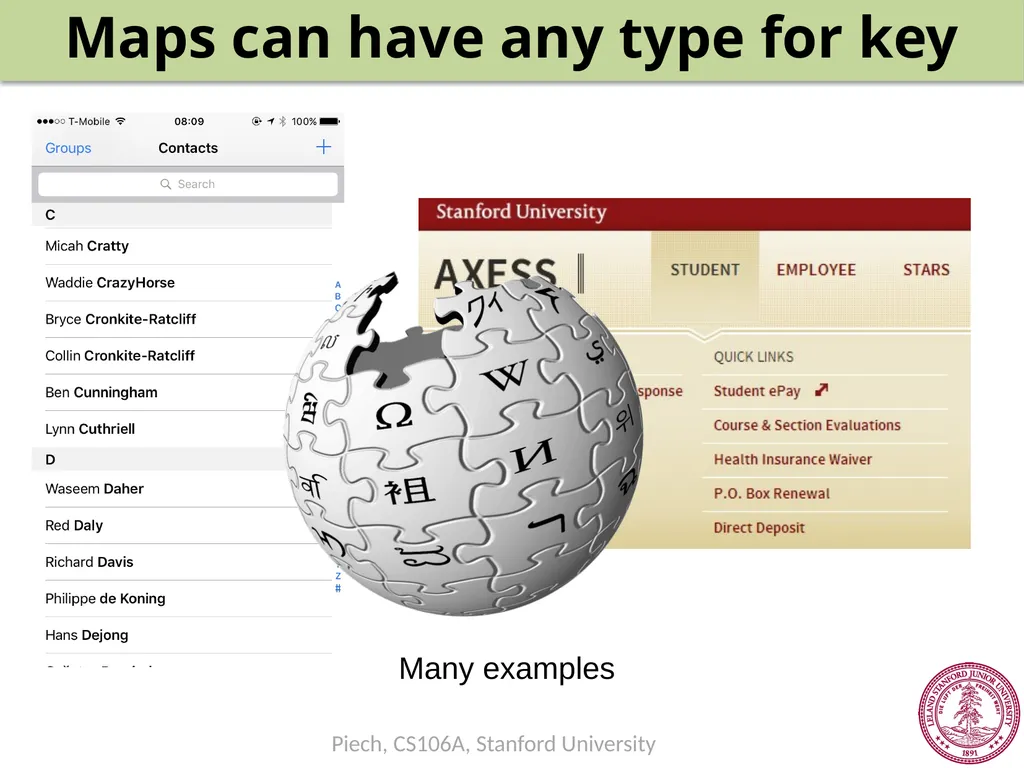Click the Stanford University seal
1024x768 pixels.
(x=969, y=713)
